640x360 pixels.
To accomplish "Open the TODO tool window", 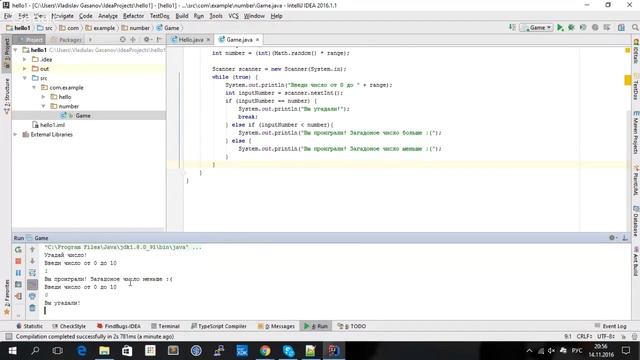I will (352, 326).
